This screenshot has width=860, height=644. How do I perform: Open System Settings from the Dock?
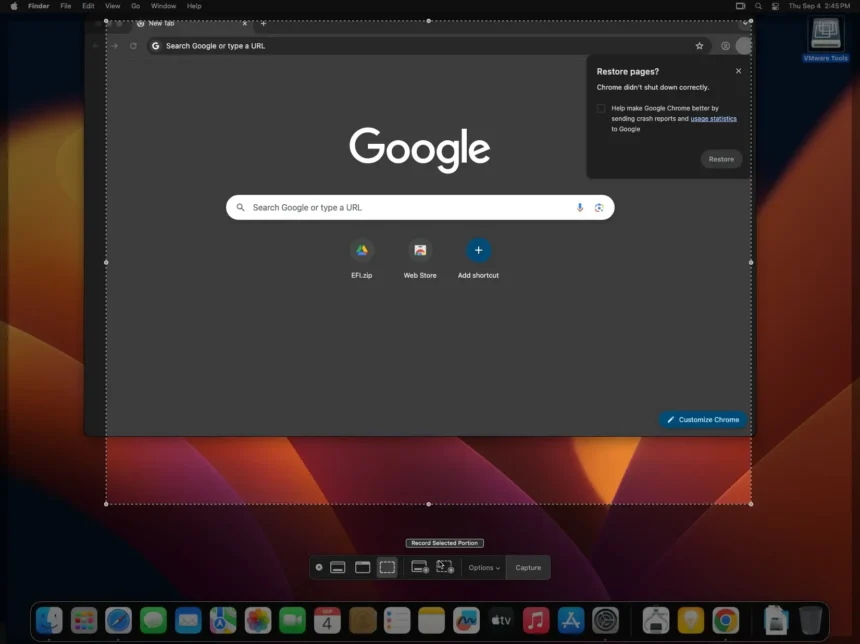tap(606, 620)
